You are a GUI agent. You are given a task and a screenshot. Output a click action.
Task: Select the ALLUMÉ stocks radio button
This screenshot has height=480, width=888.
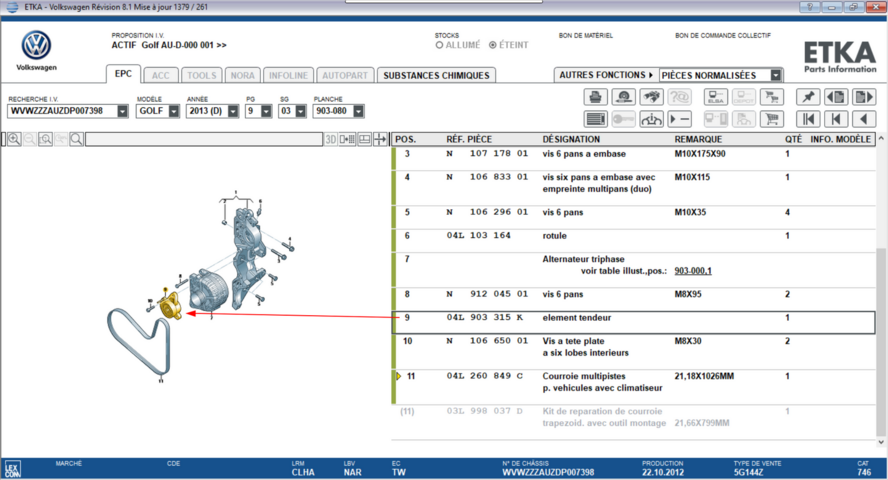(439, 45)
